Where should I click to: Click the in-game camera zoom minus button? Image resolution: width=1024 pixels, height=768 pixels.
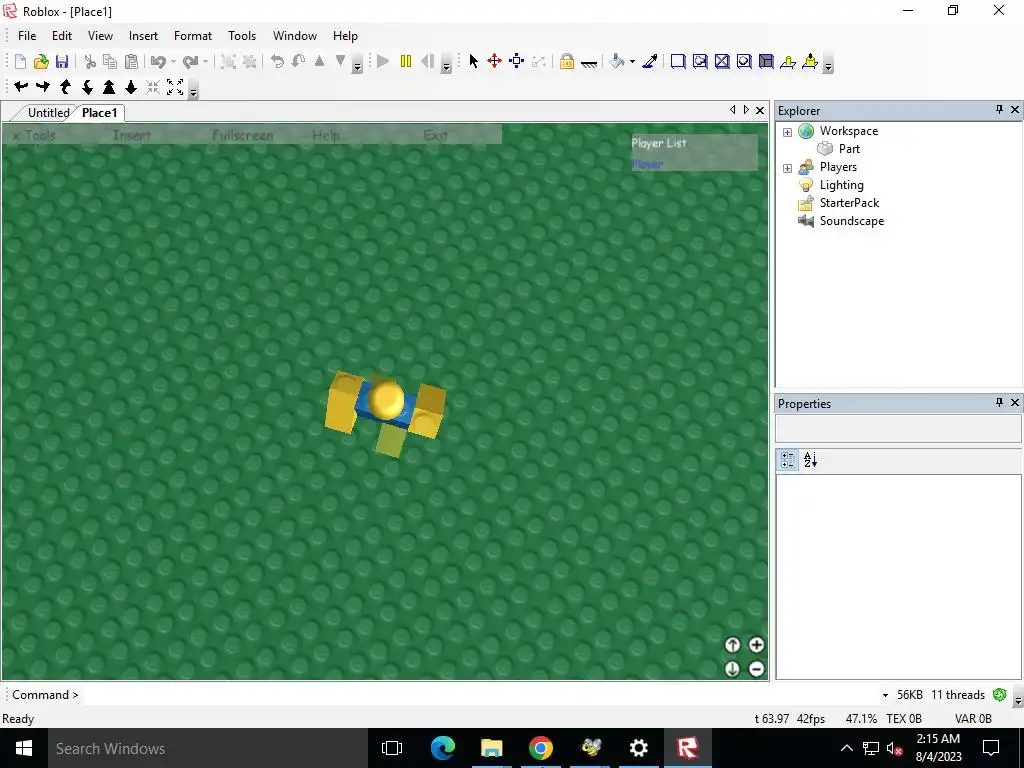[756, 669]
